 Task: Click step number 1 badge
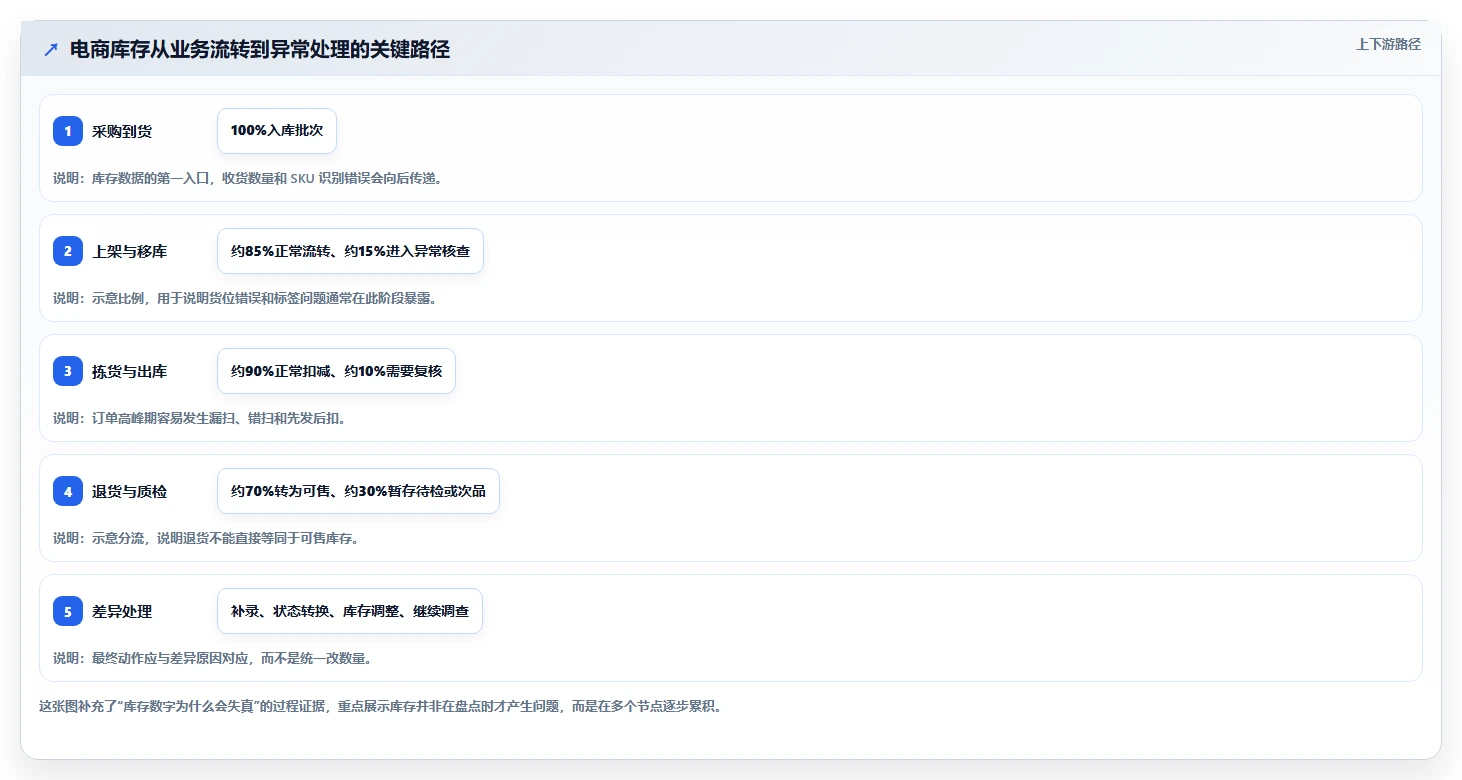click(x=68, y=131)
